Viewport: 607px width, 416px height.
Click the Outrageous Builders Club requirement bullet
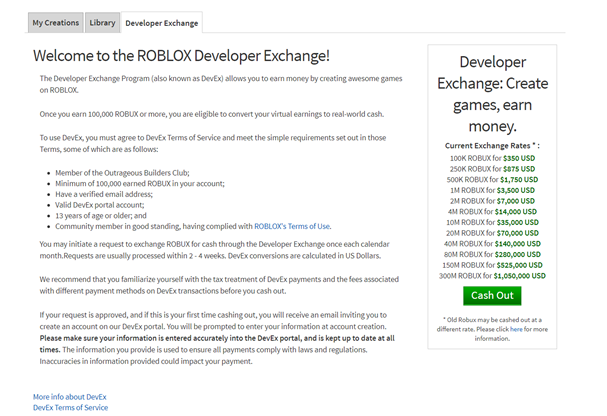122,173
